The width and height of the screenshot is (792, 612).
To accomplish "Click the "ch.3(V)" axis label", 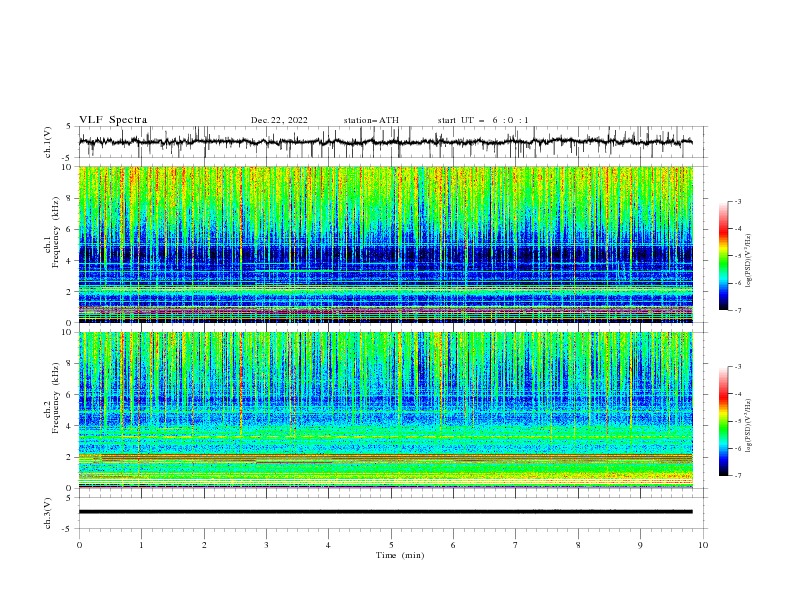I will tap(48, 513).
